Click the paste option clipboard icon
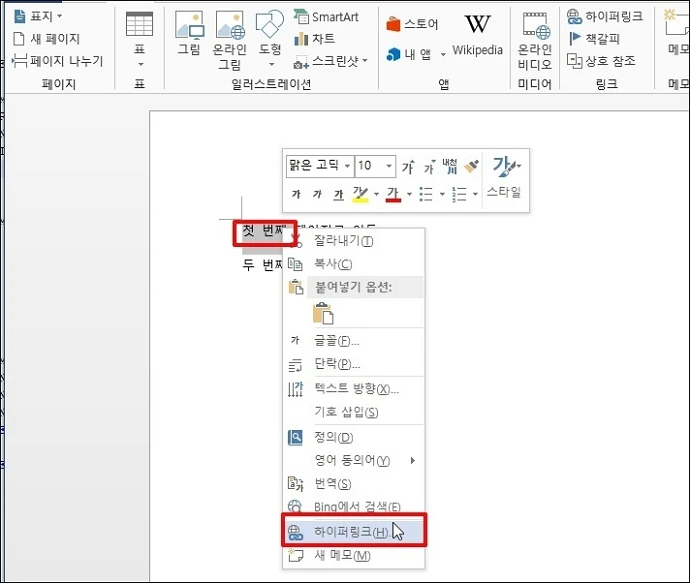Screen dimensions: 690x583 coord(323,313)
